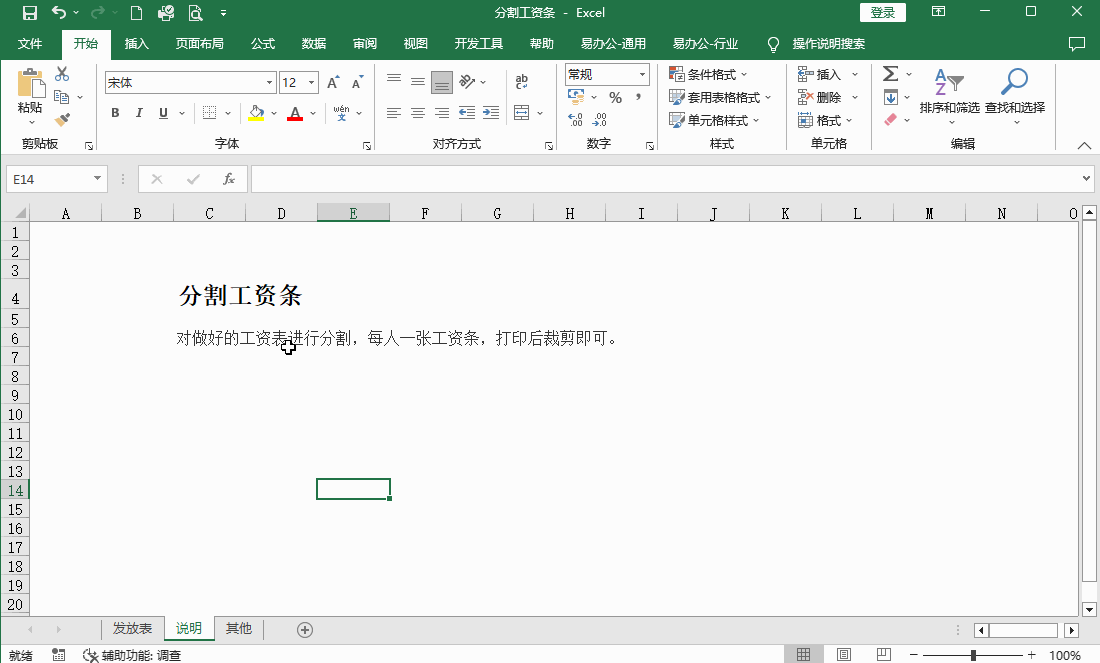Toggle italic formatting
This screenshot has height=663, width=1100.
pos(139,113)
